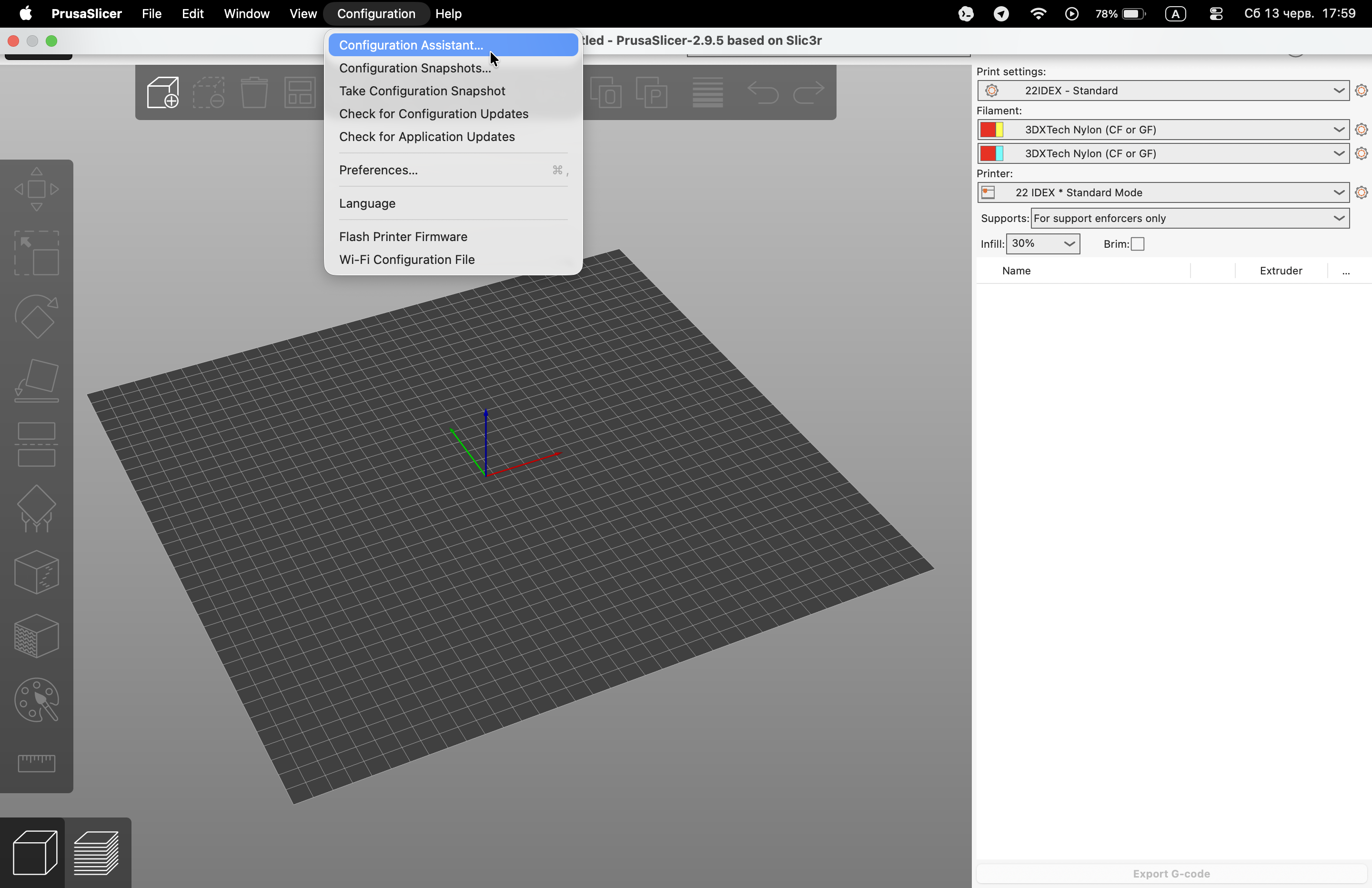Viewport: 1372px width, 888px height.
Task: Select the Paint-on supports tool
Action: coord(36,509)
